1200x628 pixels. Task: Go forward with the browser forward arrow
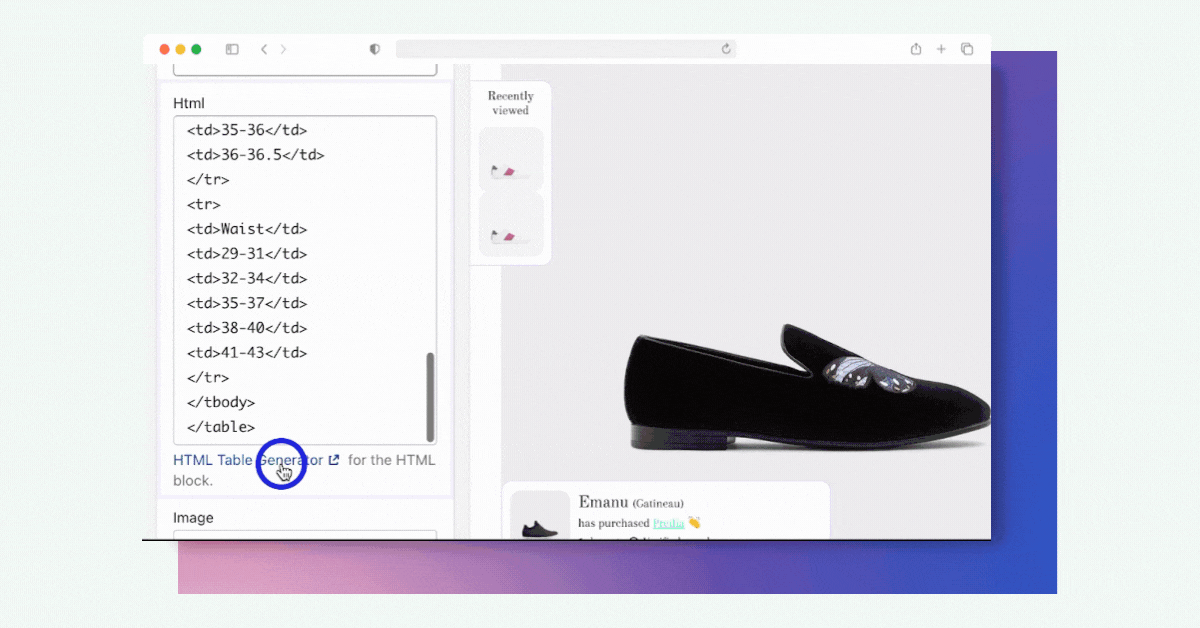[283, 49]
